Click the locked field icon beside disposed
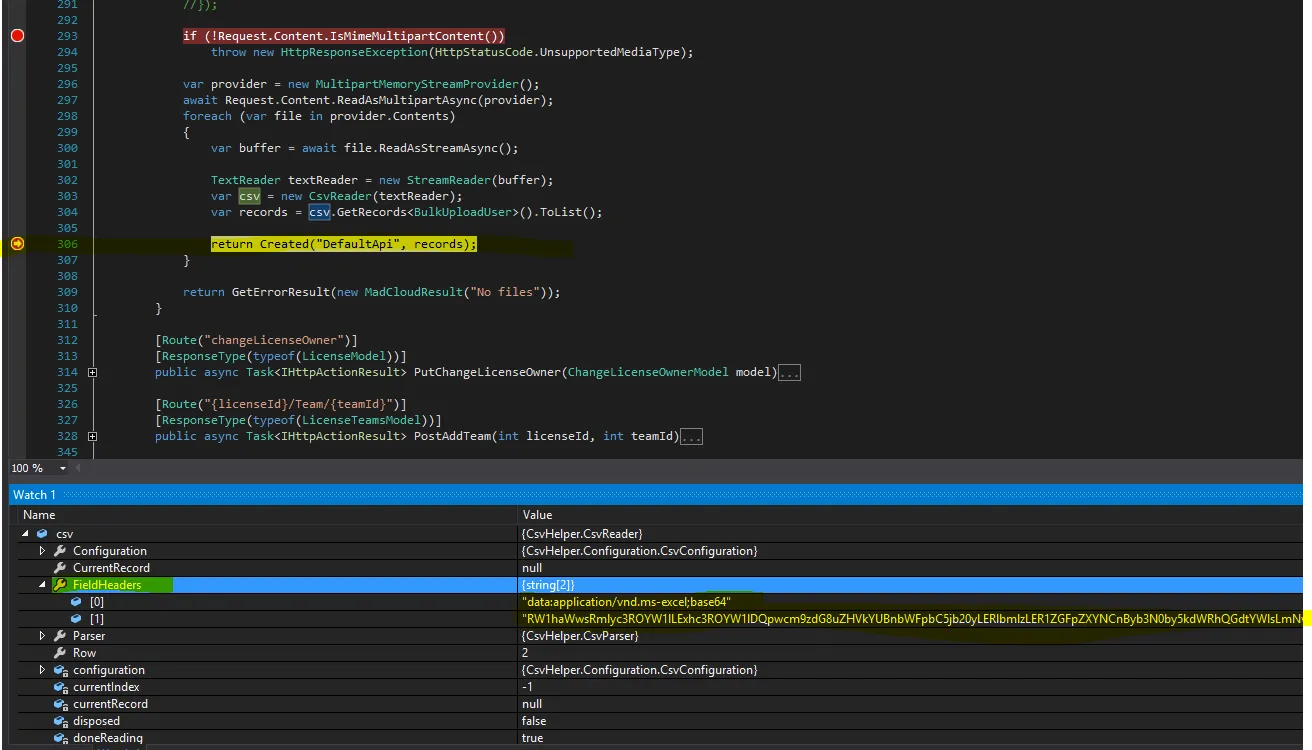 pos(60,721)
